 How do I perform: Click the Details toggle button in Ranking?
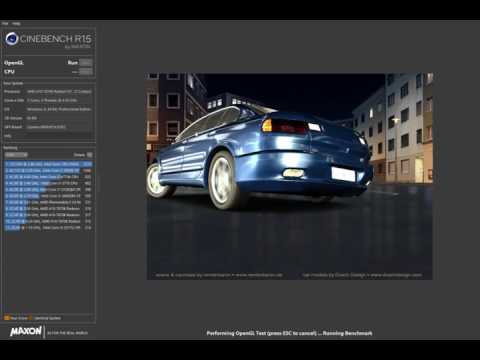[89, 155]
